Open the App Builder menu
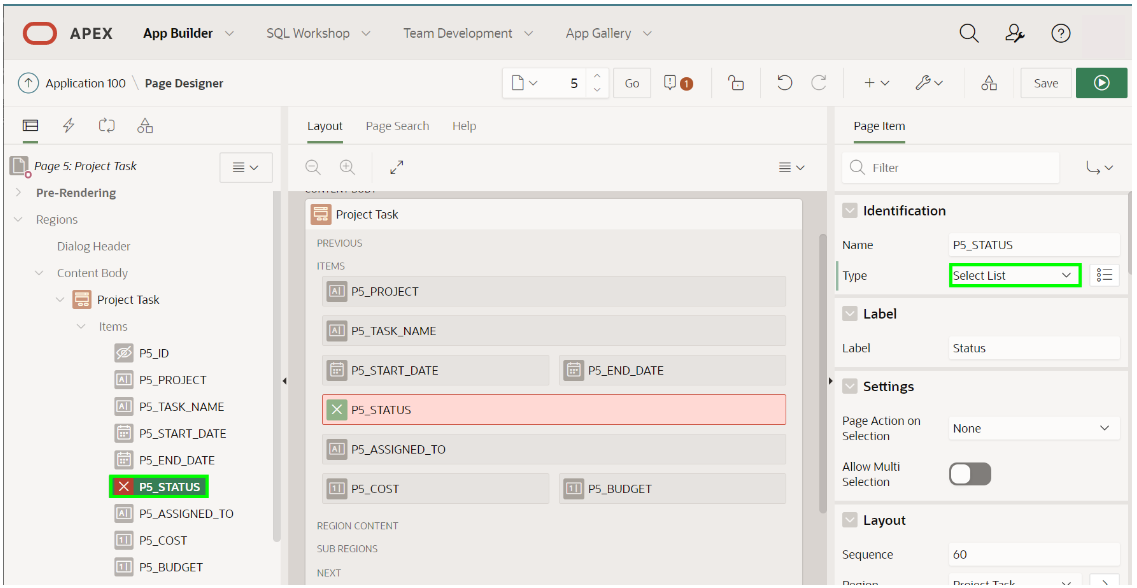1137x588 pixels. (x=189, y=33)
